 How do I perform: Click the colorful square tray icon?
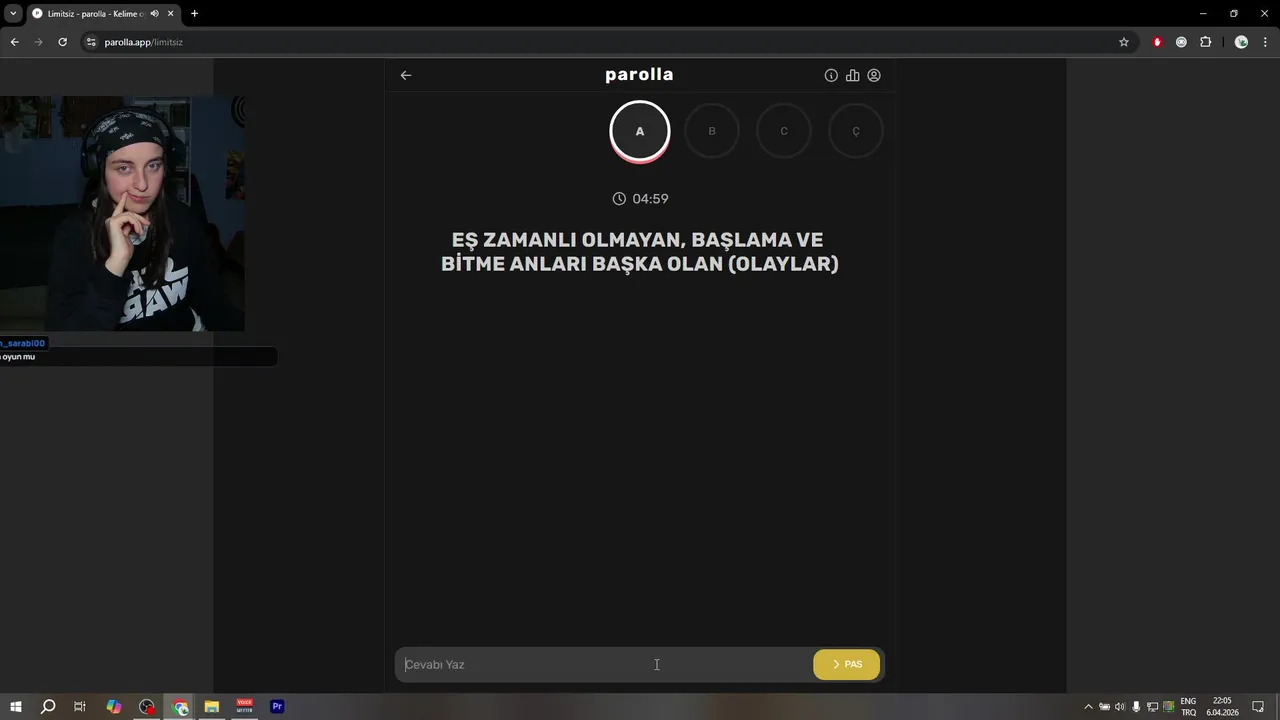point(1168,707)
